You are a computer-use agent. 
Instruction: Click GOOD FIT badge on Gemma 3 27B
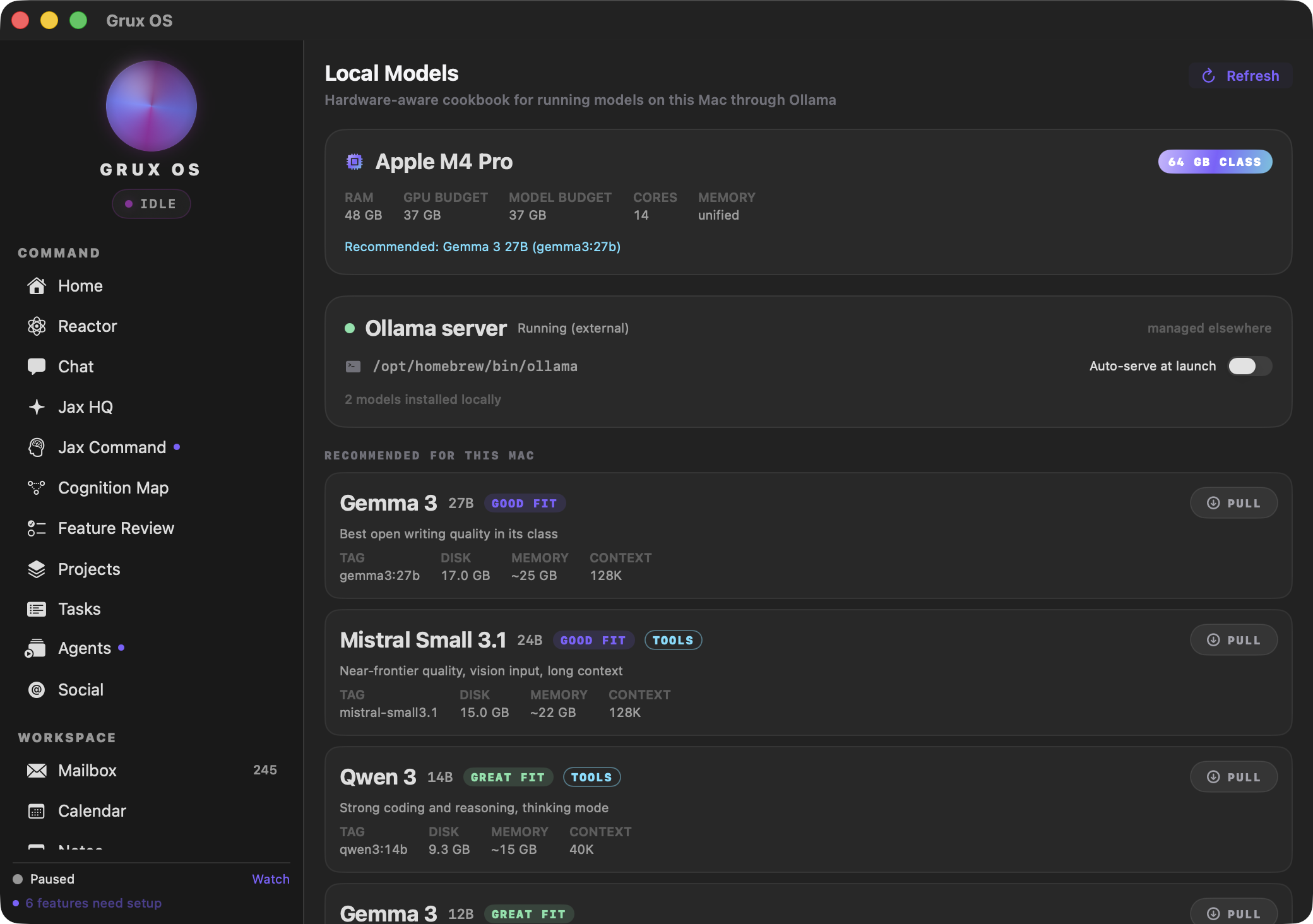pos(524,503)
